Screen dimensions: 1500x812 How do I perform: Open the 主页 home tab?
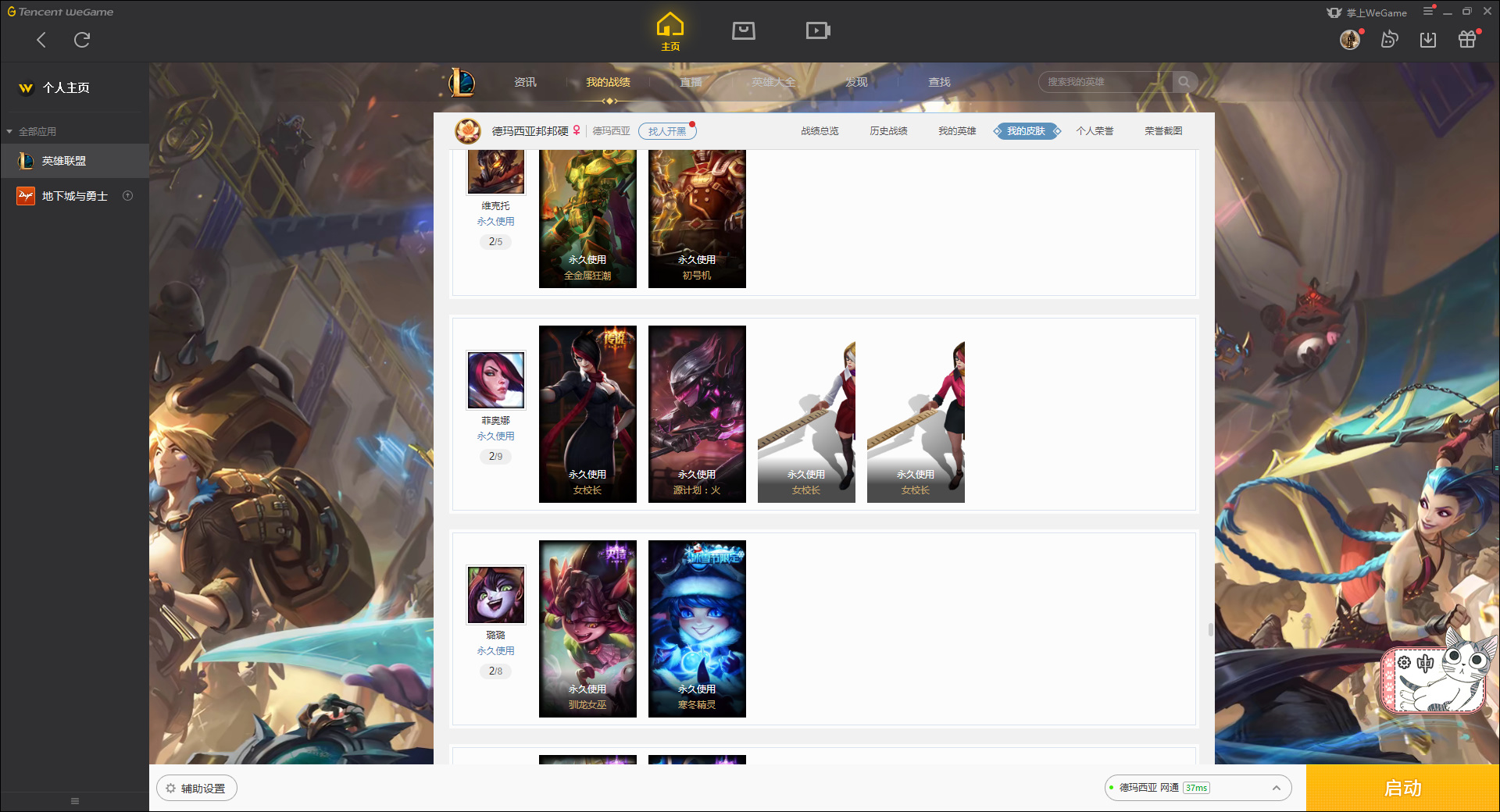pyautogui.click(x=670, y=32)
